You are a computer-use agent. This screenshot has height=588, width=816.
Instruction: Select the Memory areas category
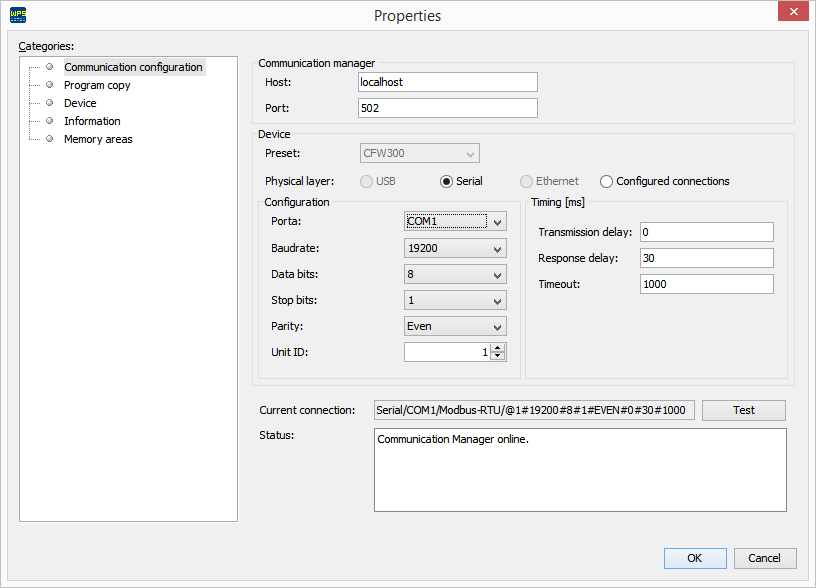[97, 139]
